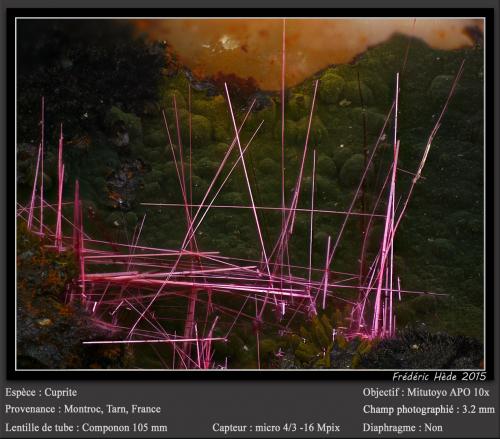Image resolution: width=500 pixels, height=439 pixels.
Task: Click the cuprite crystal photograph
Action: [250, 194]
